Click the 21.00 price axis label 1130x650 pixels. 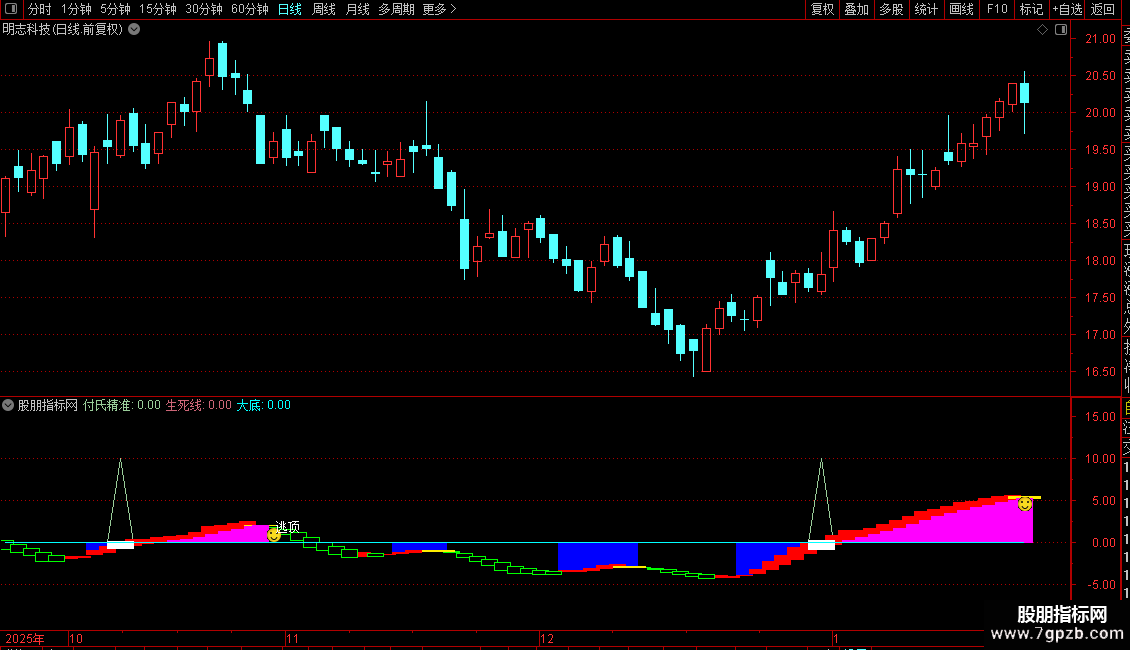[x=1100, y=39]
